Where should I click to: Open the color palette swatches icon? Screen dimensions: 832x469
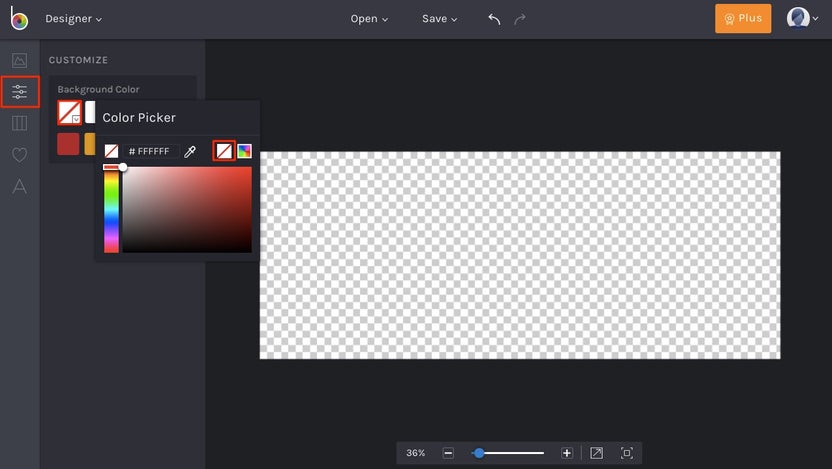click(x=245, y=151)
